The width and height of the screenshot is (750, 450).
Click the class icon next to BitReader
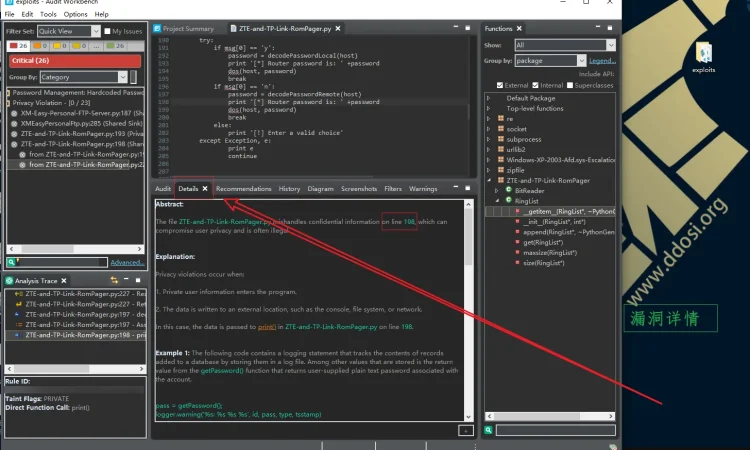click(509, 190)
